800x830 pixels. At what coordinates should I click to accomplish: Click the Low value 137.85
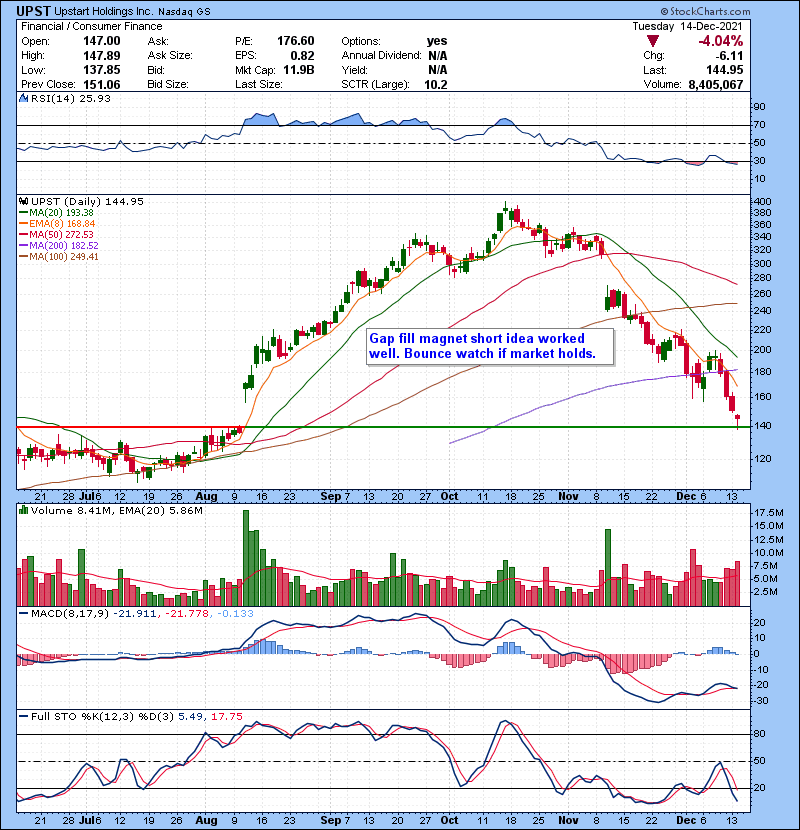pyautogui.click(x=102, y=70)
